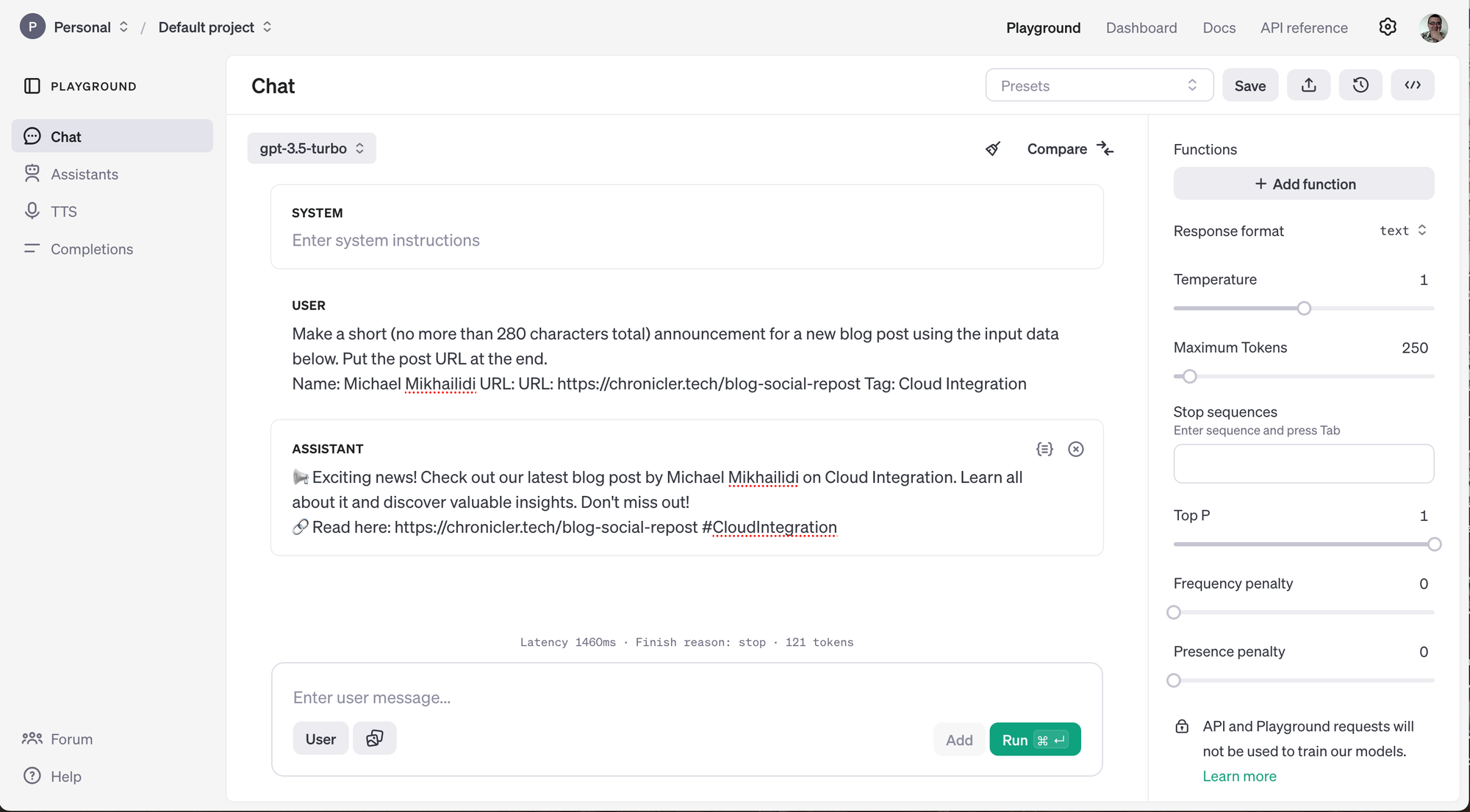
Task: Click the Temperature slider handle
Action: 1304,309
